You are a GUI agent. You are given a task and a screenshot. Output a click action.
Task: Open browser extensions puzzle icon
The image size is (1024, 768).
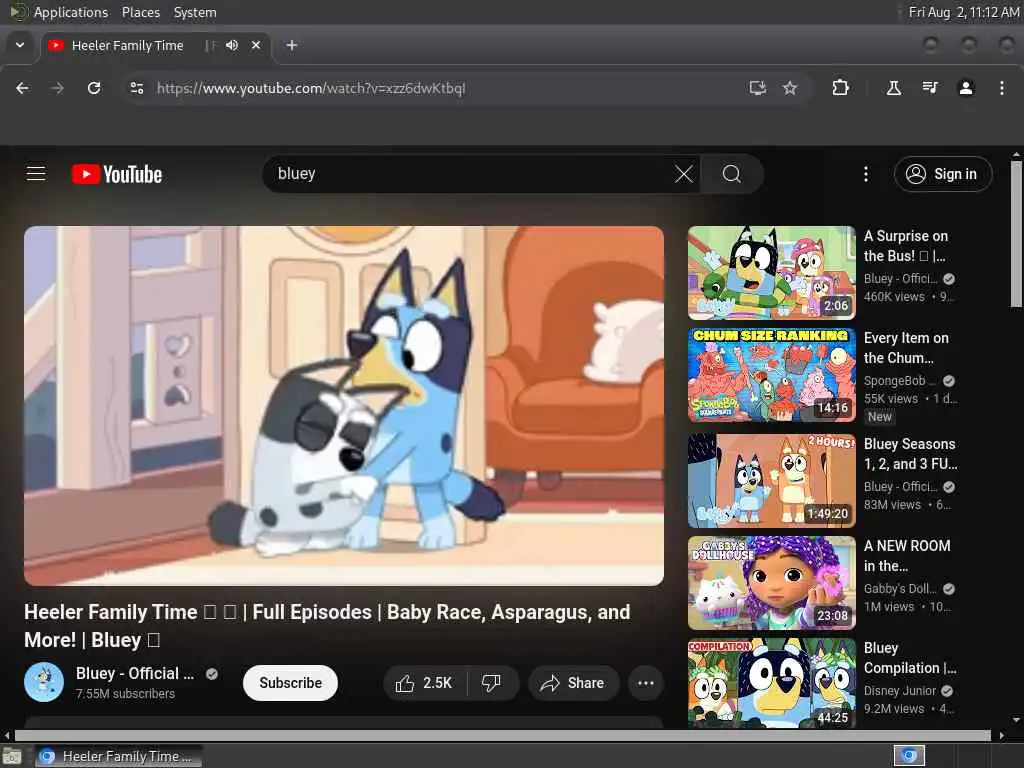[x=840, y=88]
